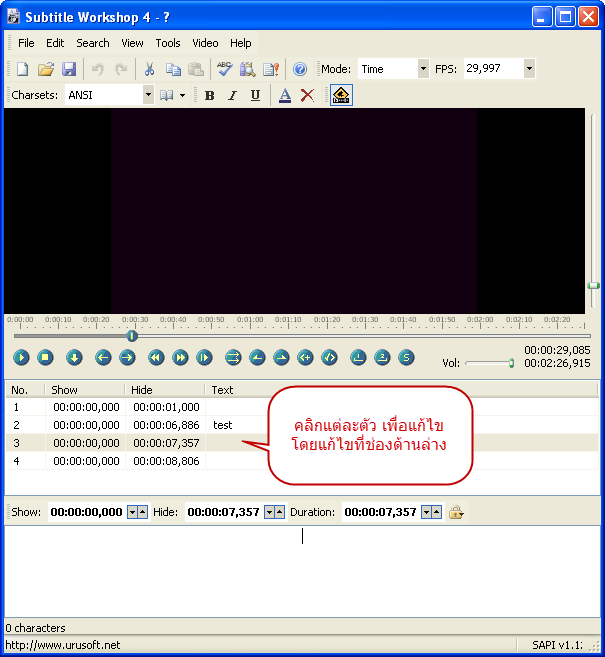Click the vertical slider beside video
Screen dimensions: 605x657
click(593, 285)
